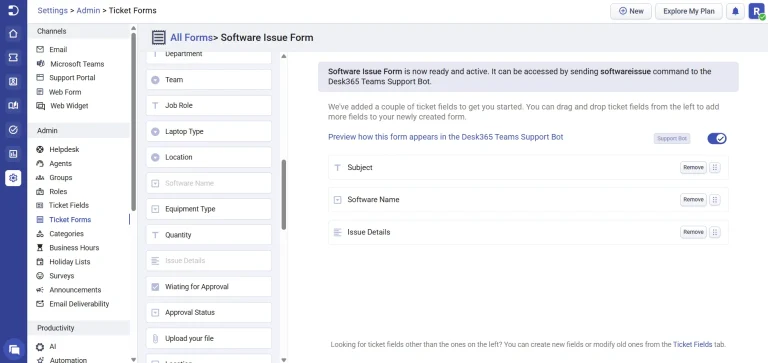Toggle the Support Bot switch off
The image size is (768, 363).
point(717,139)
